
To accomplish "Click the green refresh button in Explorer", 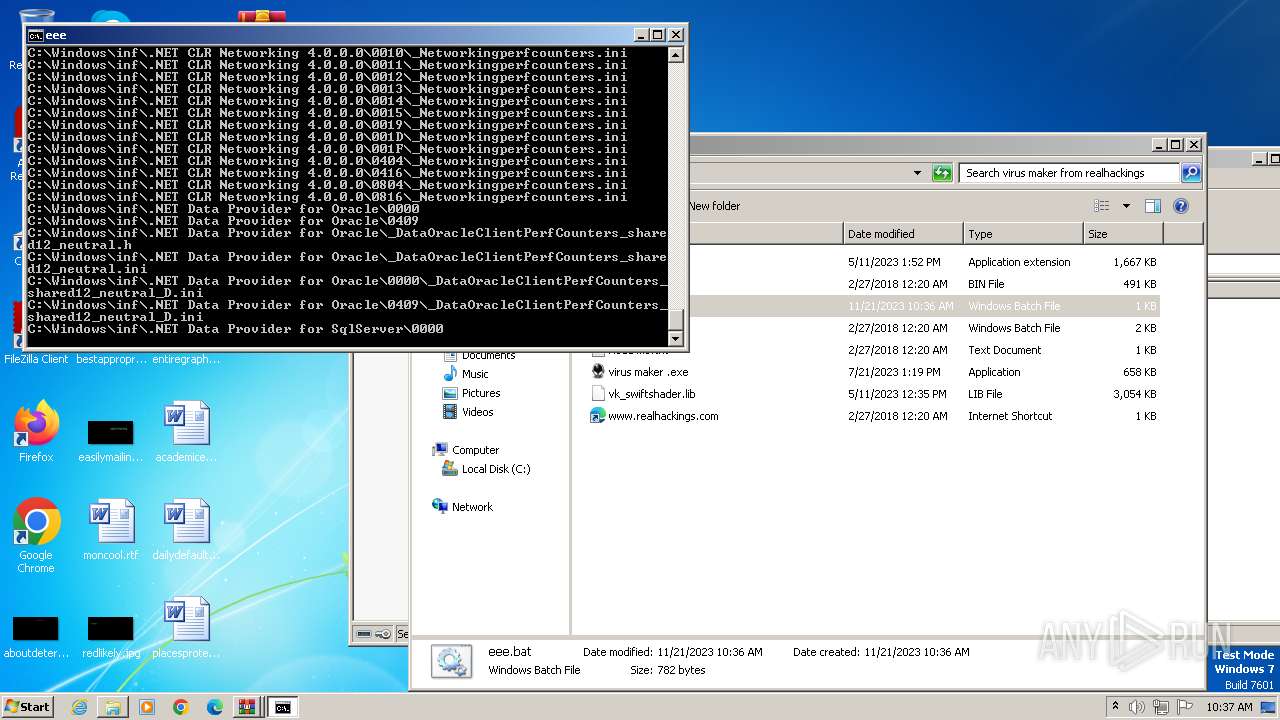I will click(x=942, y=173).
